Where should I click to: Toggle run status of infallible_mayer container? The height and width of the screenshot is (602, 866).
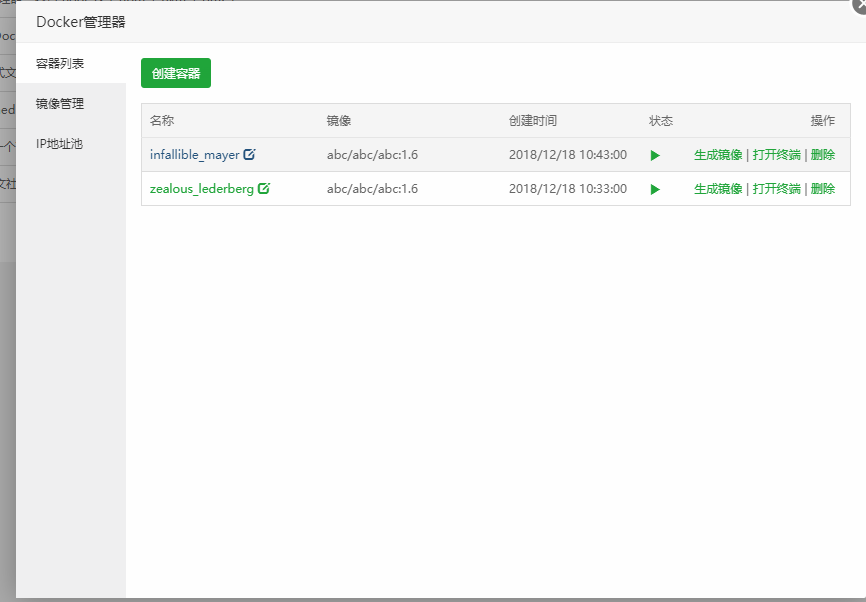point(655,155)
